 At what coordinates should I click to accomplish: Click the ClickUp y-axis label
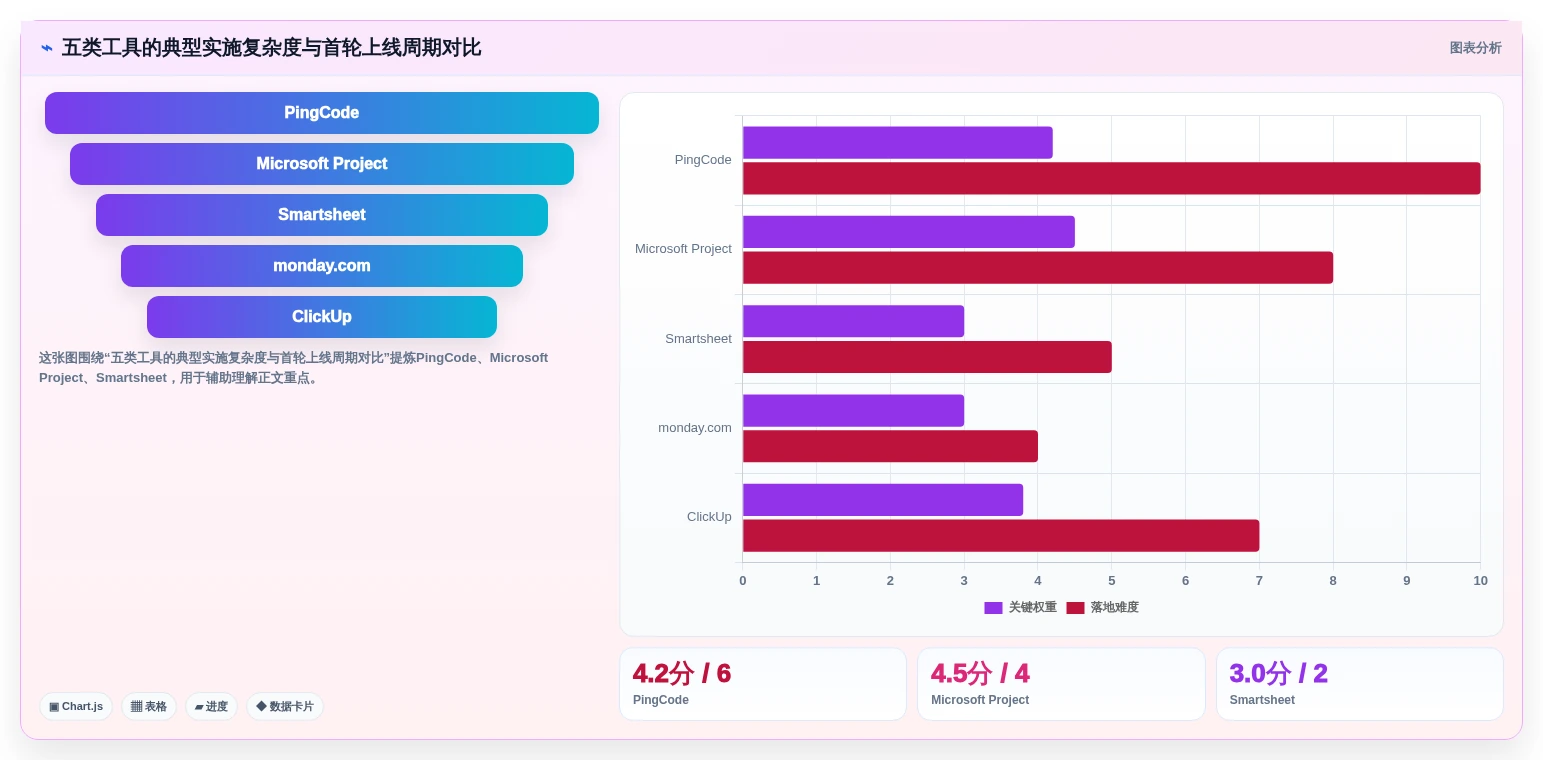(709, 517)
